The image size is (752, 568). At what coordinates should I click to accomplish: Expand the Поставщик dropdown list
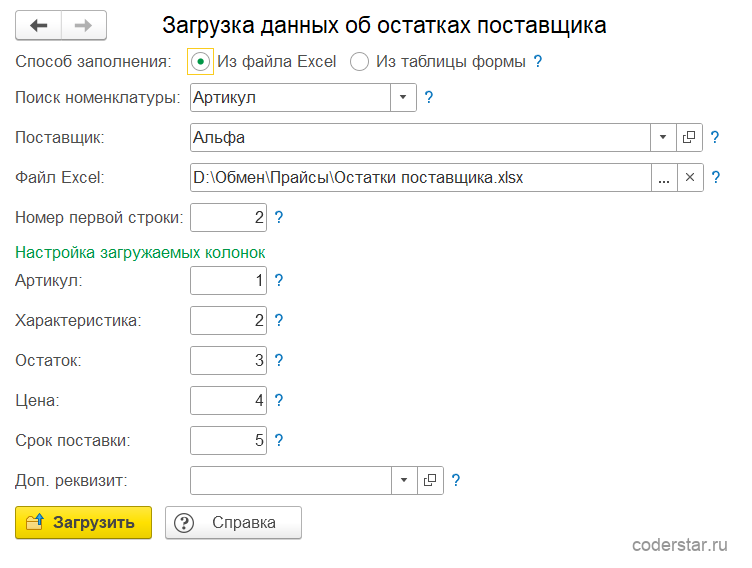pos(663,138)
